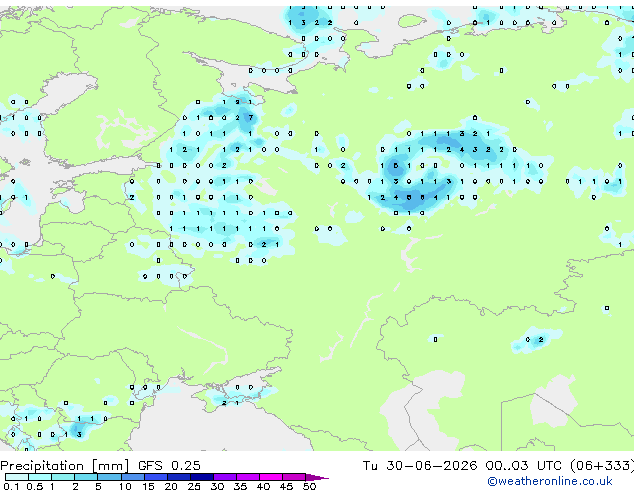Click the legend scale label 30
This screenshot has height=490, width=634.
click(x=217, y=486)
